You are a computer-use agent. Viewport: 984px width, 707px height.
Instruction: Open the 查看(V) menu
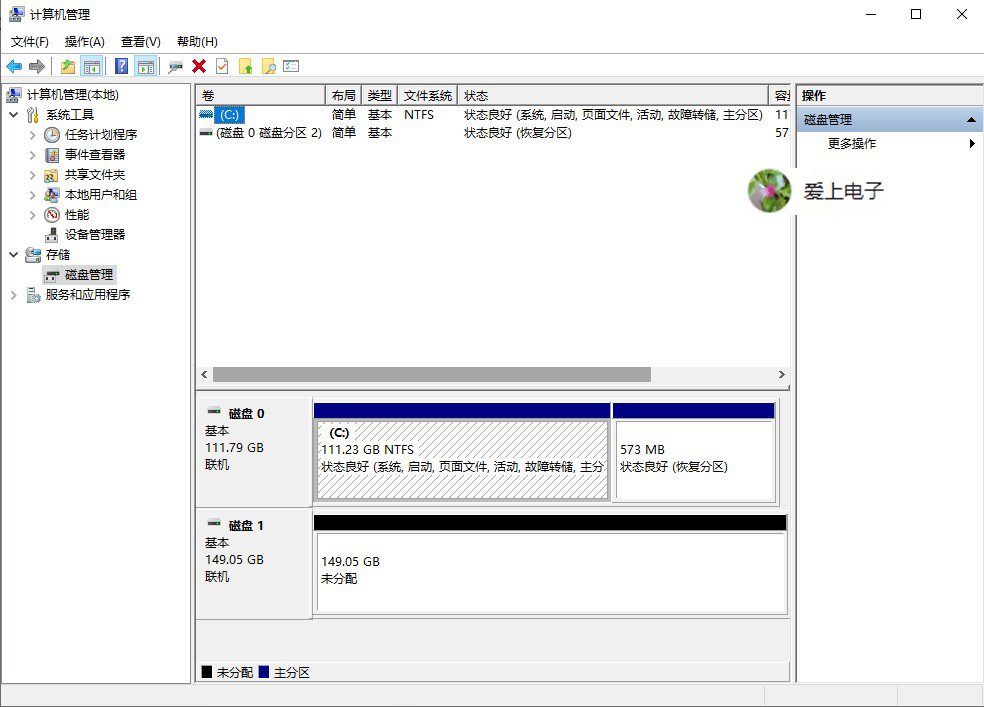coord(140,41)
